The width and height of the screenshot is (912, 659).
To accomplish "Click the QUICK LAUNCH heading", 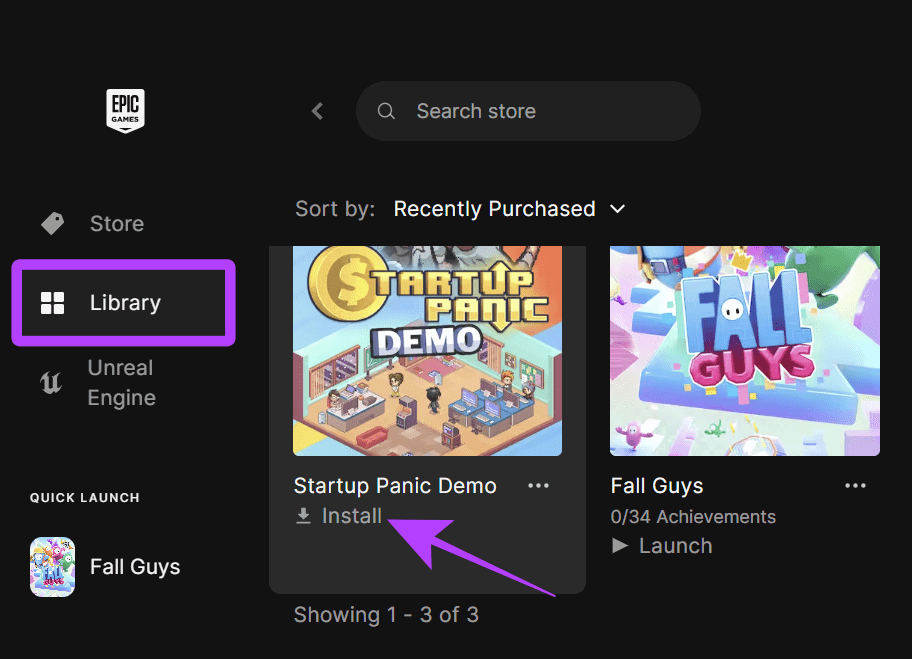I will click(x=85, y=498).
